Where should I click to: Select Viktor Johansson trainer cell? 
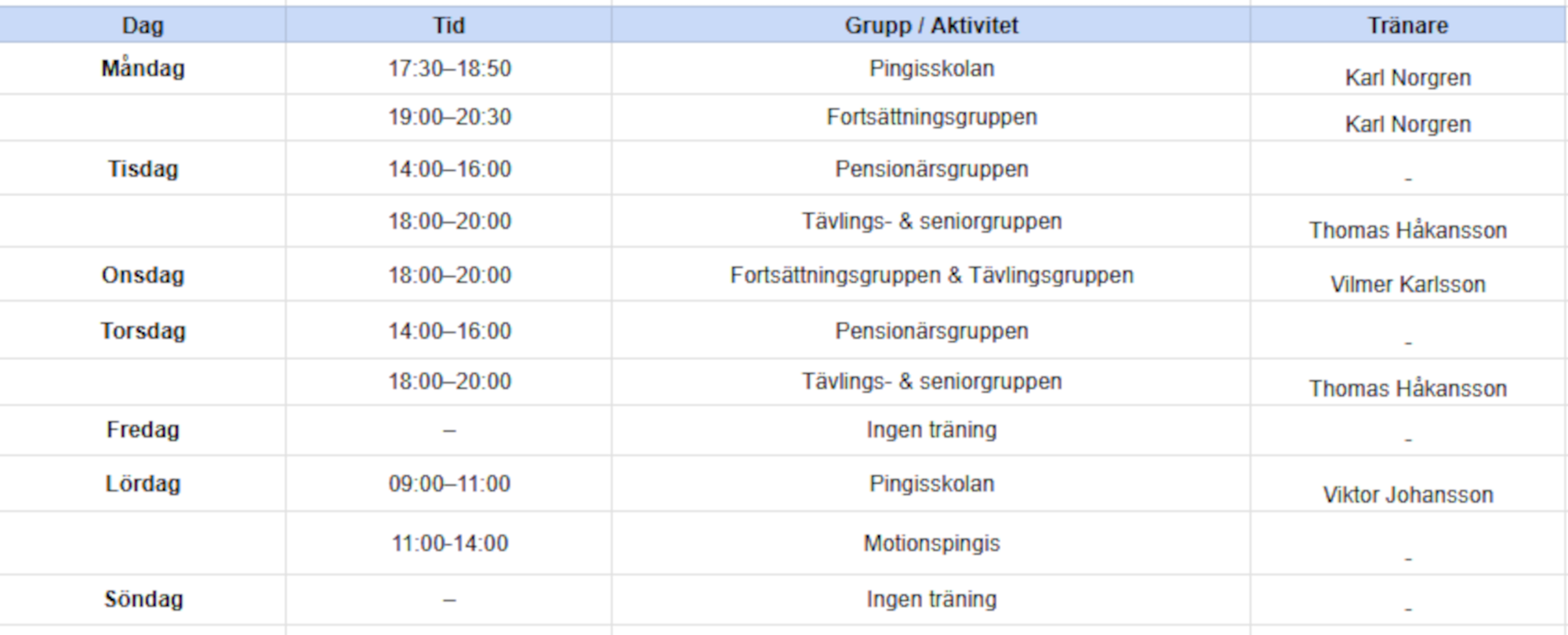click(1408, 484)
